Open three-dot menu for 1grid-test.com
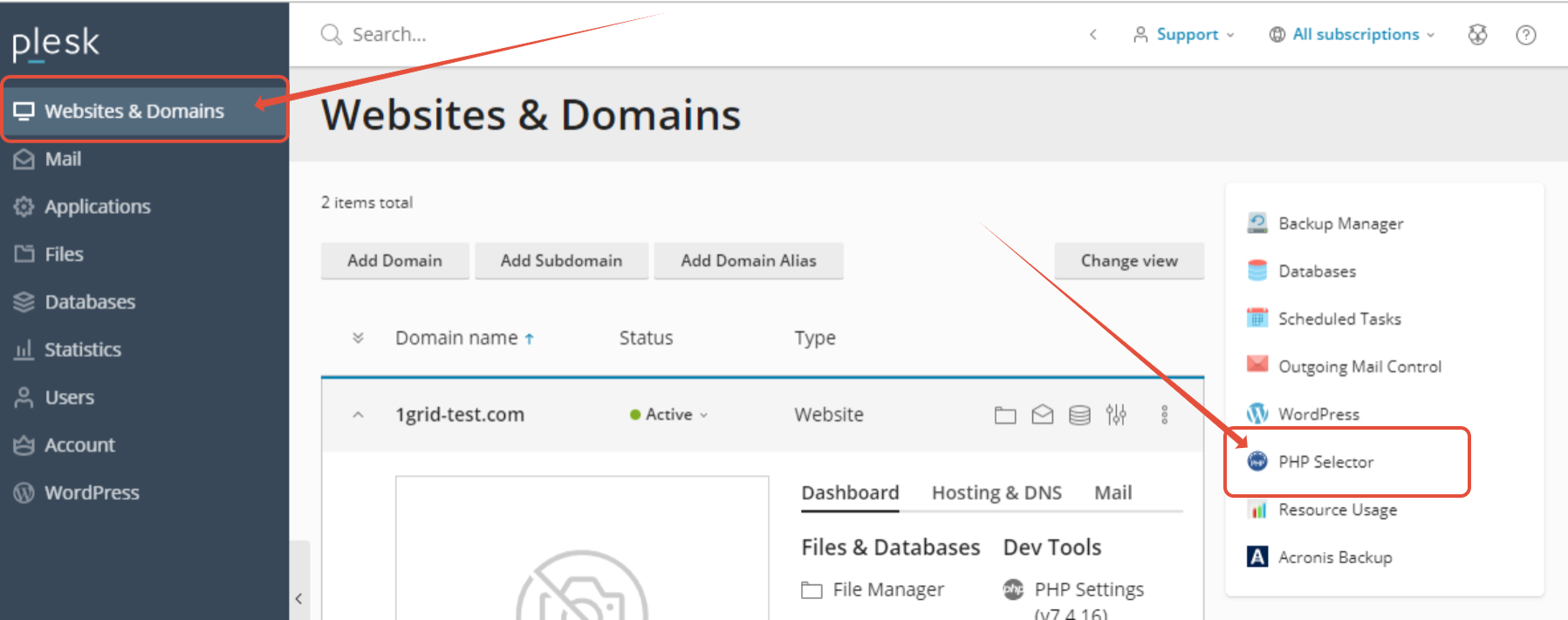 click(x=1164, y=415)
